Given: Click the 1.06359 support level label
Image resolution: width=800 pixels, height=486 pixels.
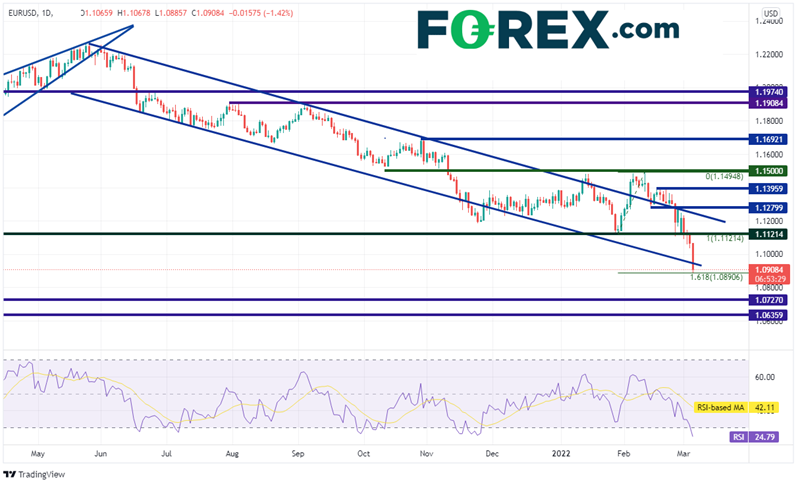Looking at the screenshot, I should [x=768, y=315].
